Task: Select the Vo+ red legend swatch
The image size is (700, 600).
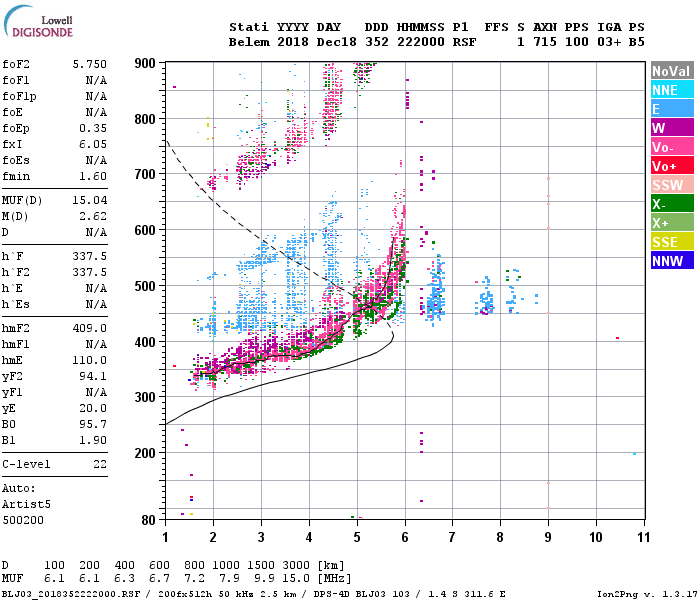Action: [x=672, y=166]
